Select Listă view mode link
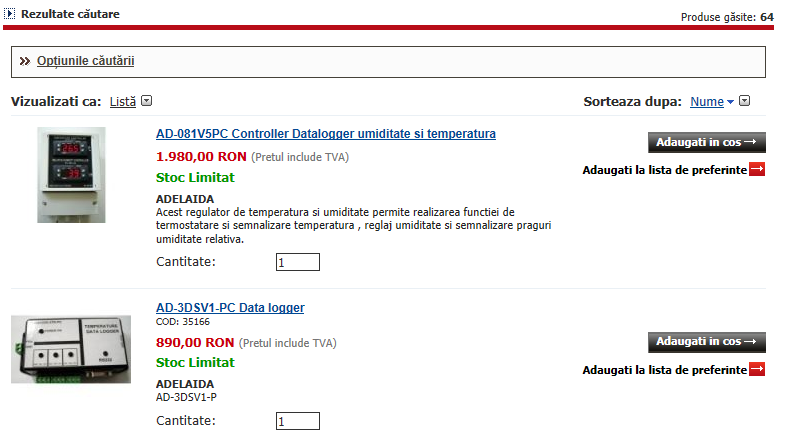787x440 pixels. pyautogui.click(x=123, y=102)
